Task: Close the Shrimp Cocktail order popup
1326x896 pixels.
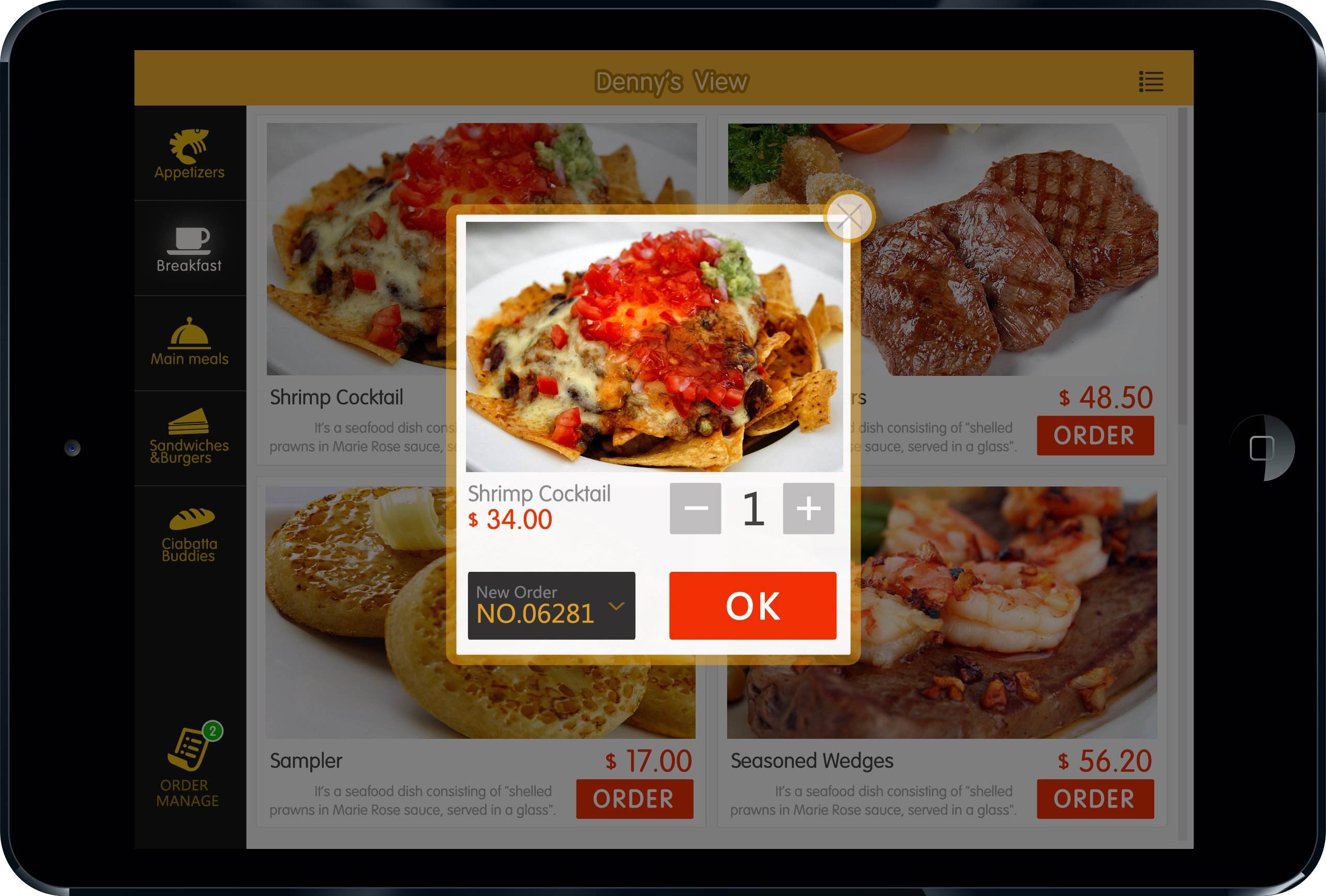Action: click(849, 215)
